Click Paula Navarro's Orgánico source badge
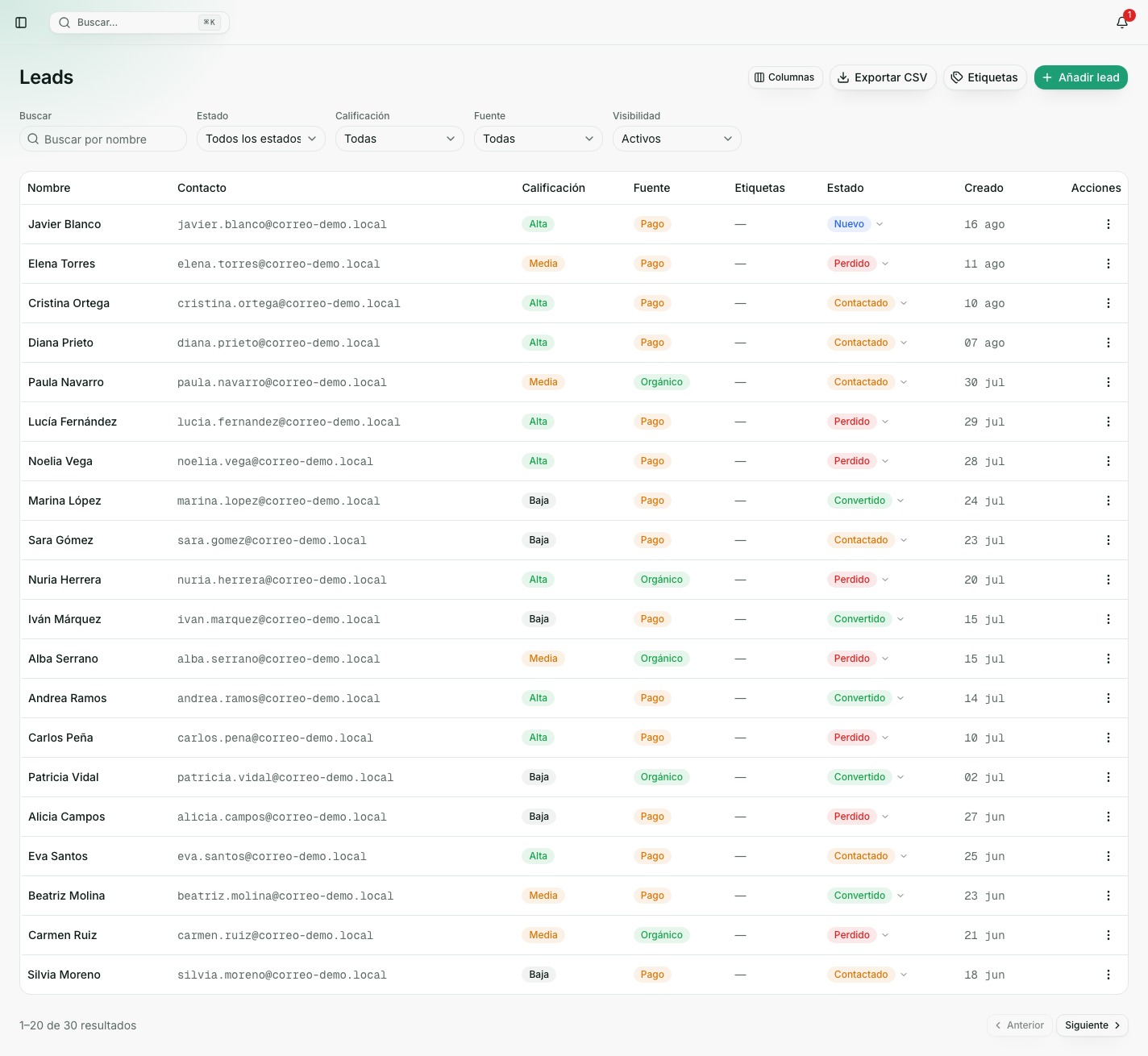 (662, 382)
